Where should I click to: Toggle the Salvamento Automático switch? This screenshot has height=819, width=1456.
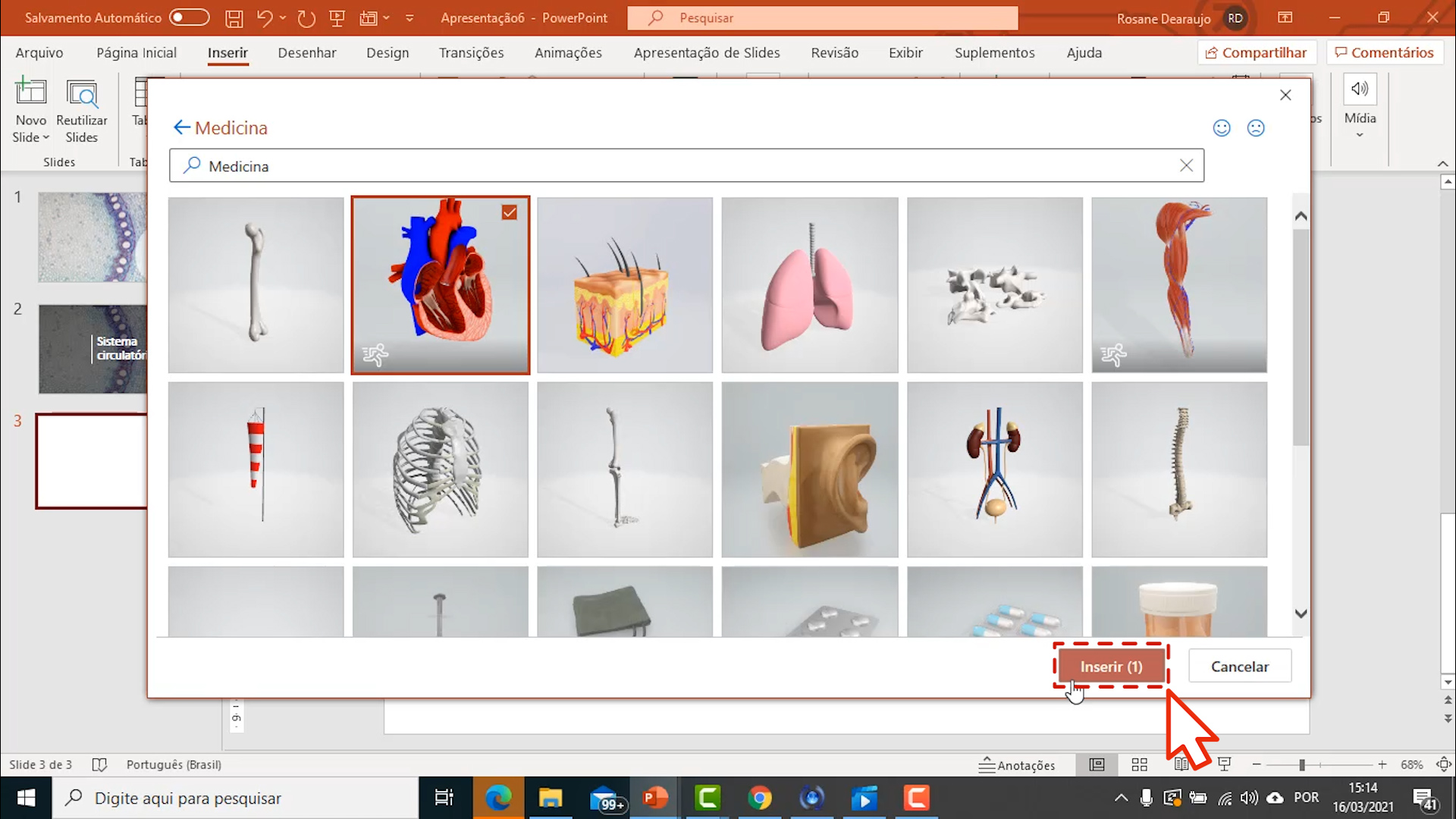(191, 17)
